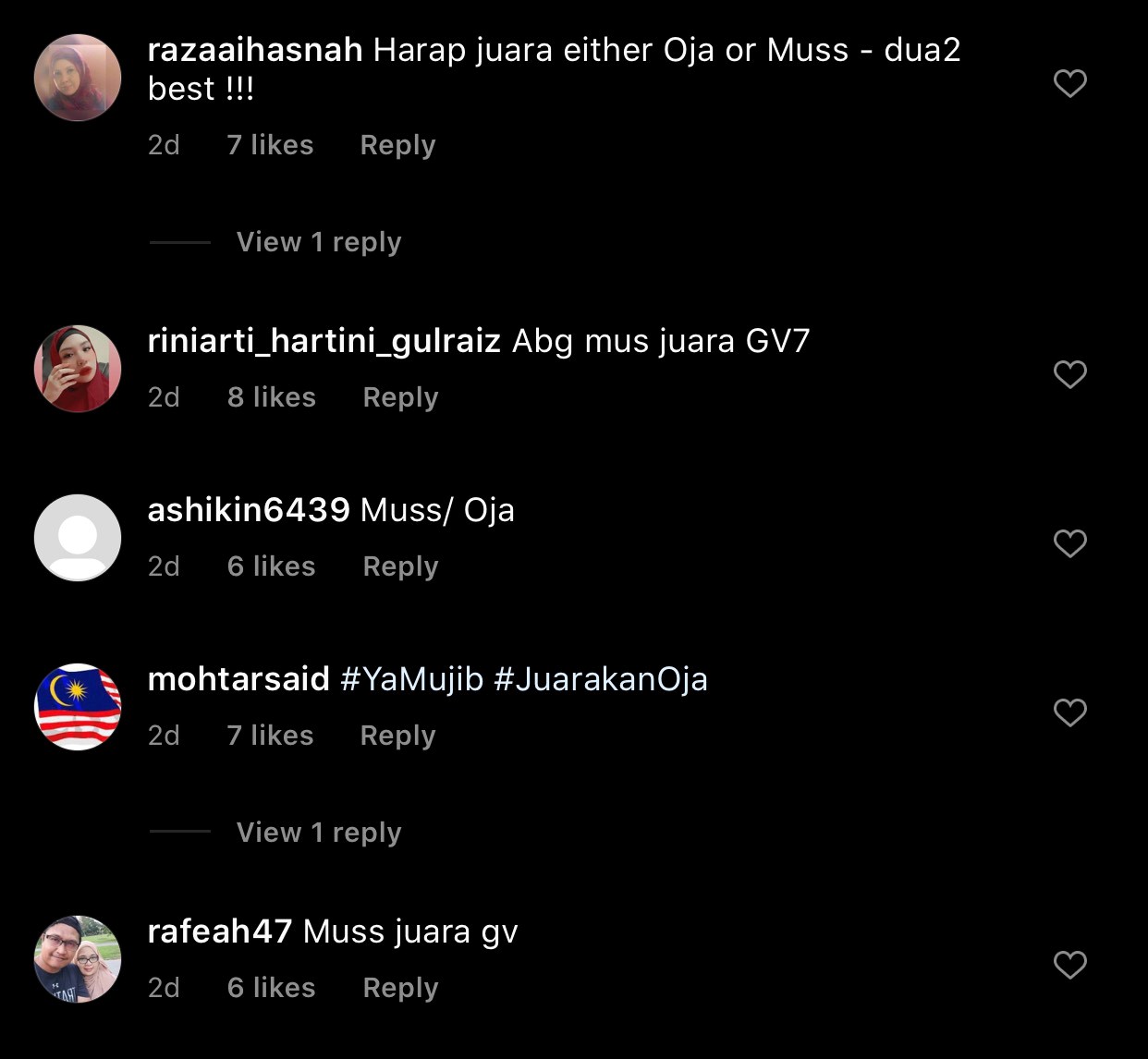Image resolution: width=1148 pixels, height=1059 pixels.
Task: Tap ashikin6439's default profile avatar
Action: (78, 538)
